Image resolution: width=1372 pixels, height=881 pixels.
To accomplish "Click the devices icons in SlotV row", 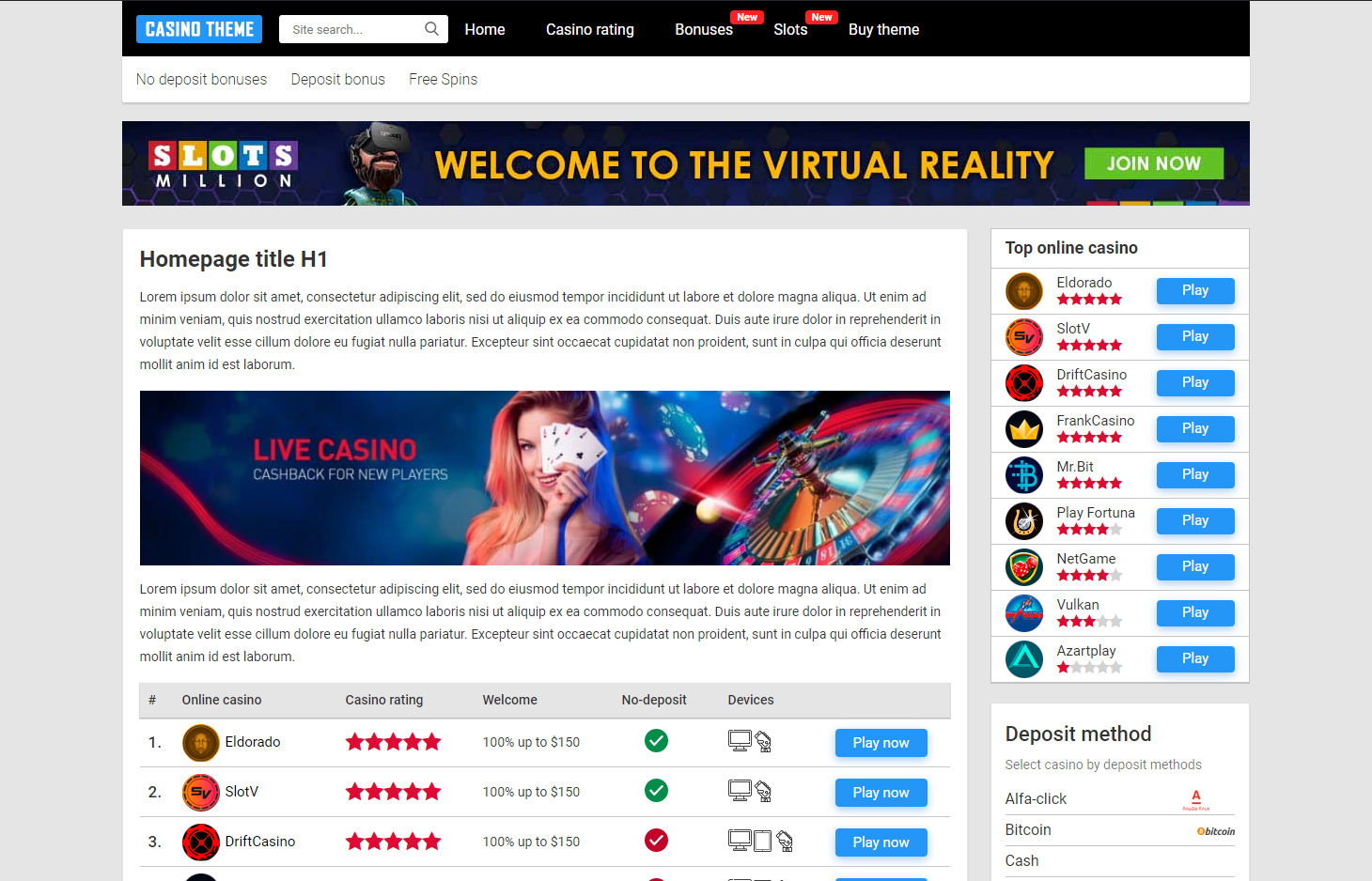I will point(750,792).
